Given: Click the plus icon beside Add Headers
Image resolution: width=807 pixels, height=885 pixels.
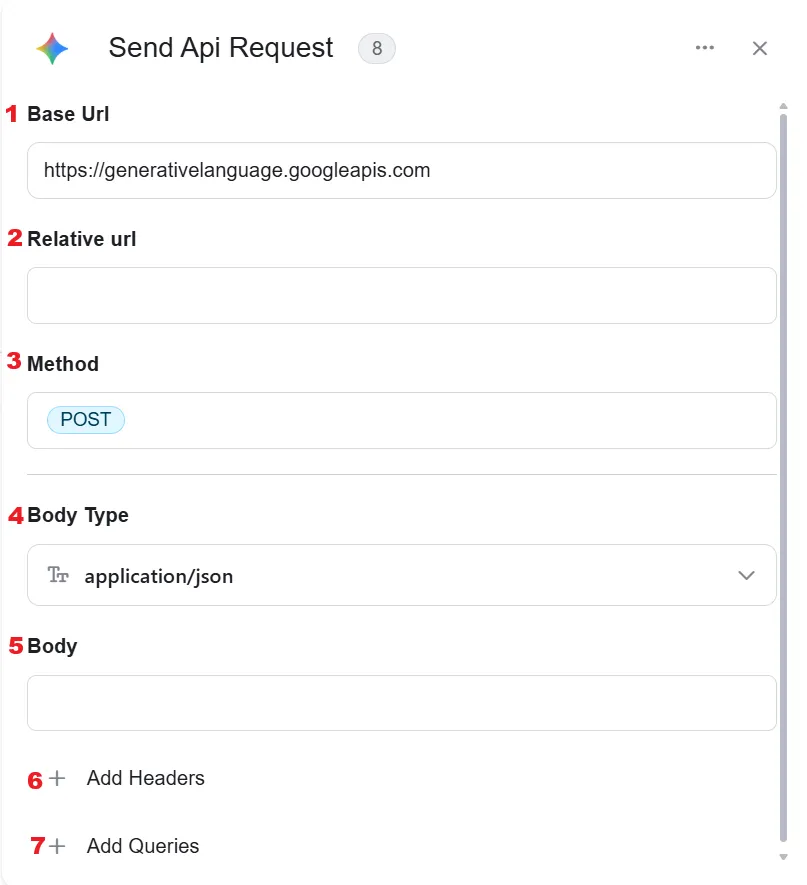Looking at the screenshot, I should click(x=57, y=778).
